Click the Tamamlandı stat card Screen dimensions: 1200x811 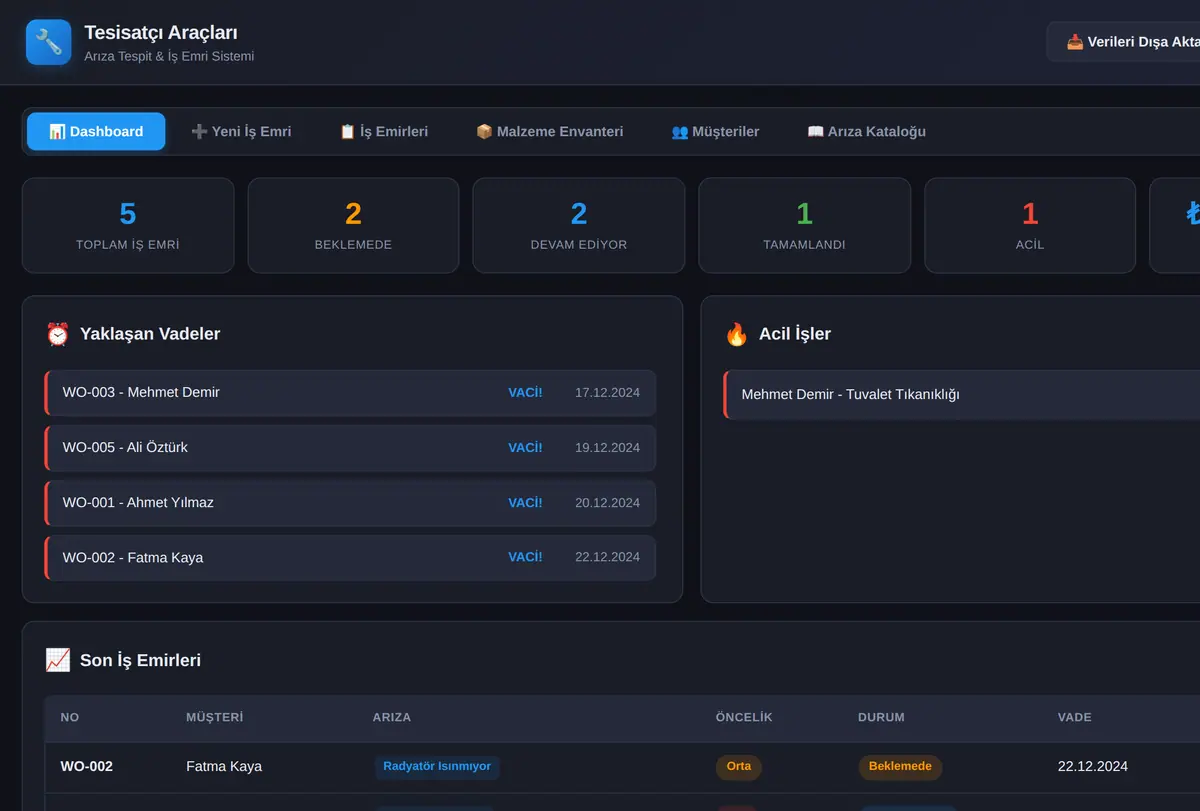tap(805, 225)
